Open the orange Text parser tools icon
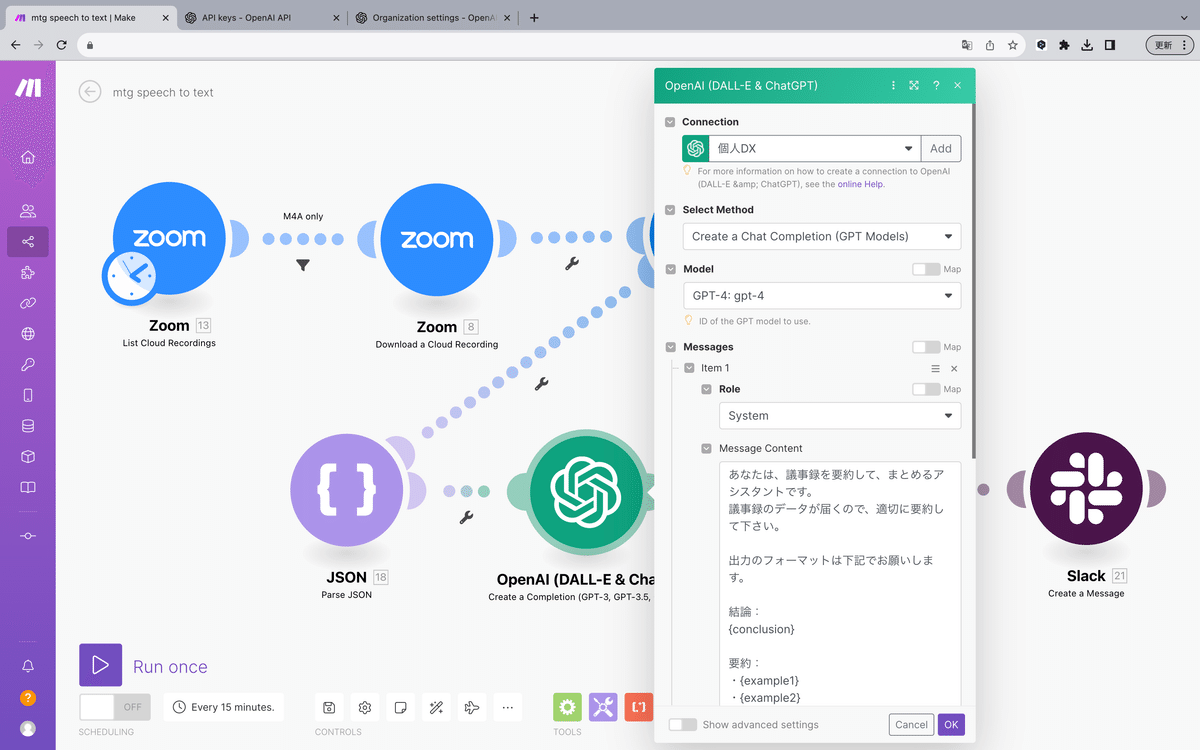Screen dimensions: 1200x750 click(639, 707)
